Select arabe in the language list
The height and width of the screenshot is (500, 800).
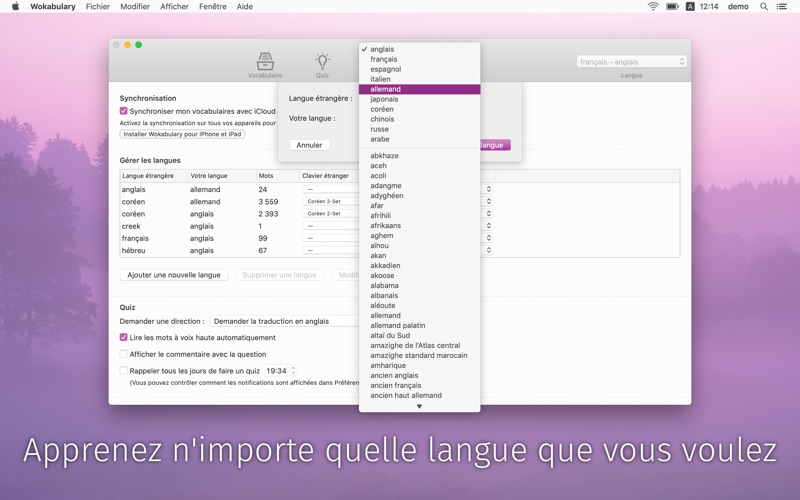coord(419,139)
